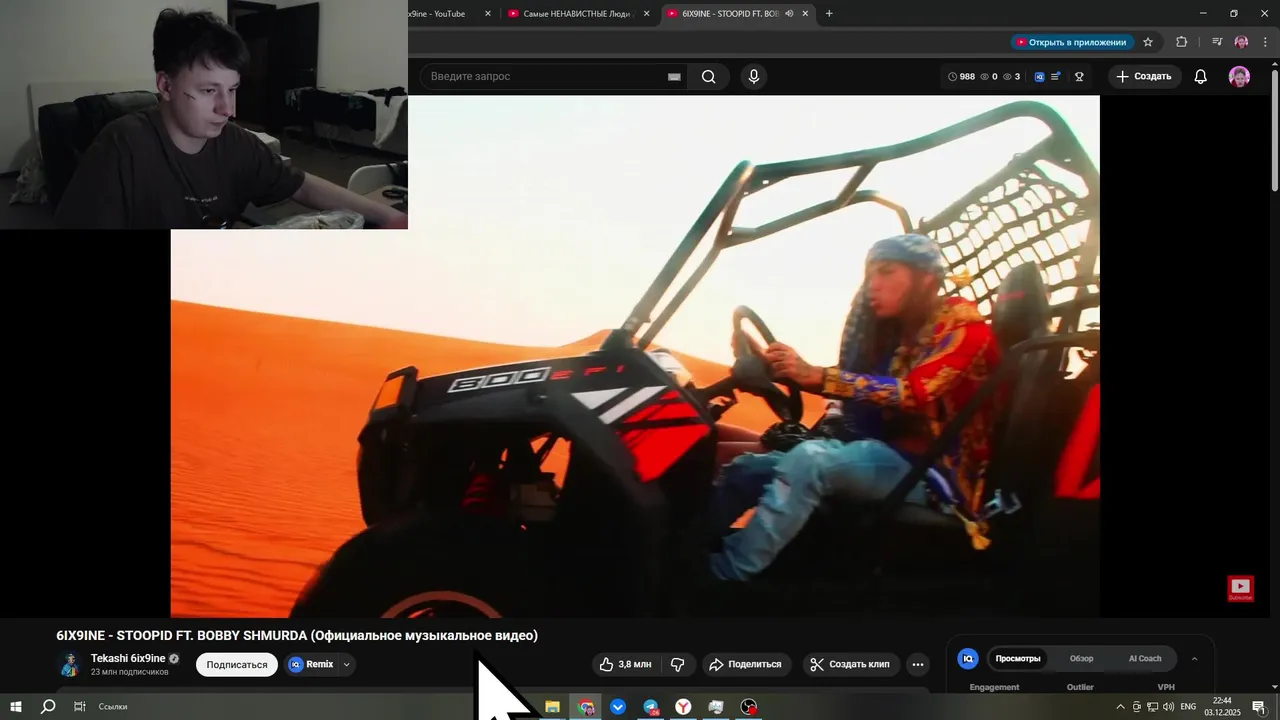Select AI Coach tab in vidIQ panel
The width and height of the screenshot is (1280, 720).
point(1145,659)
